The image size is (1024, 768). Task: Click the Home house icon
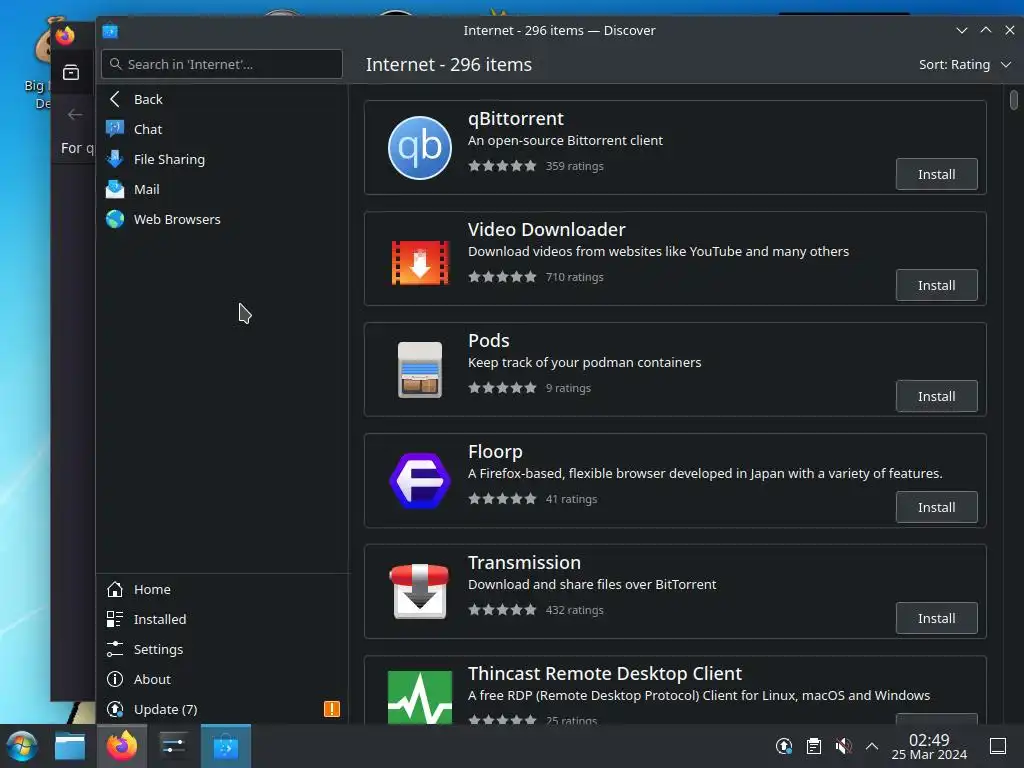pos(115,589)
